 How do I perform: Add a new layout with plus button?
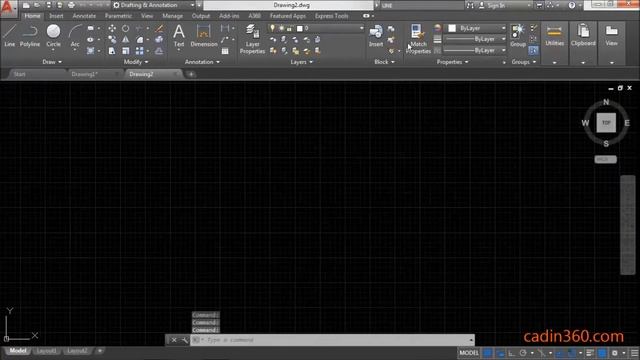click(x=100, y=351)
